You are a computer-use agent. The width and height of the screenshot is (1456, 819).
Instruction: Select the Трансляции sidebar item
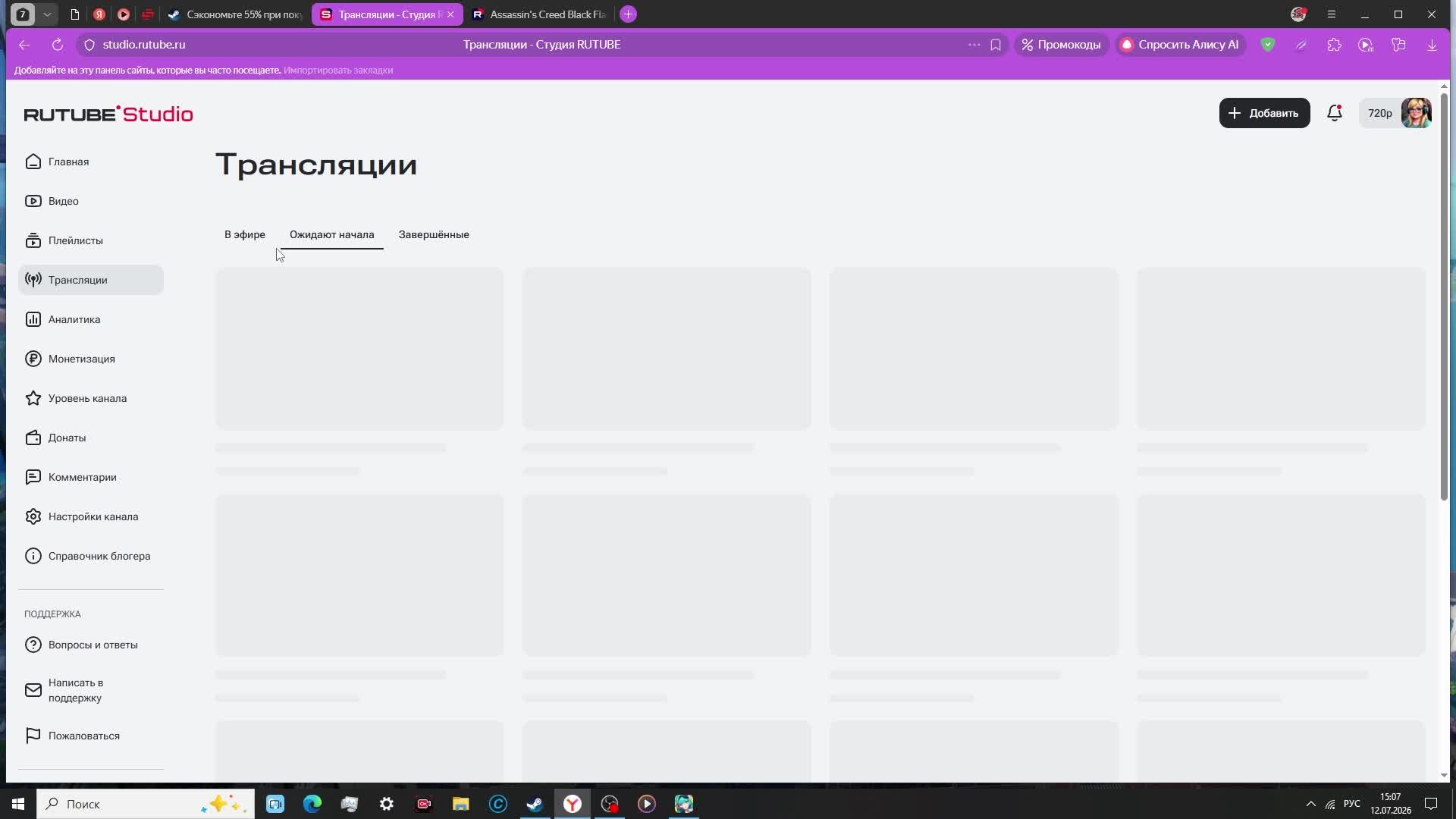[x=91, y=280]
